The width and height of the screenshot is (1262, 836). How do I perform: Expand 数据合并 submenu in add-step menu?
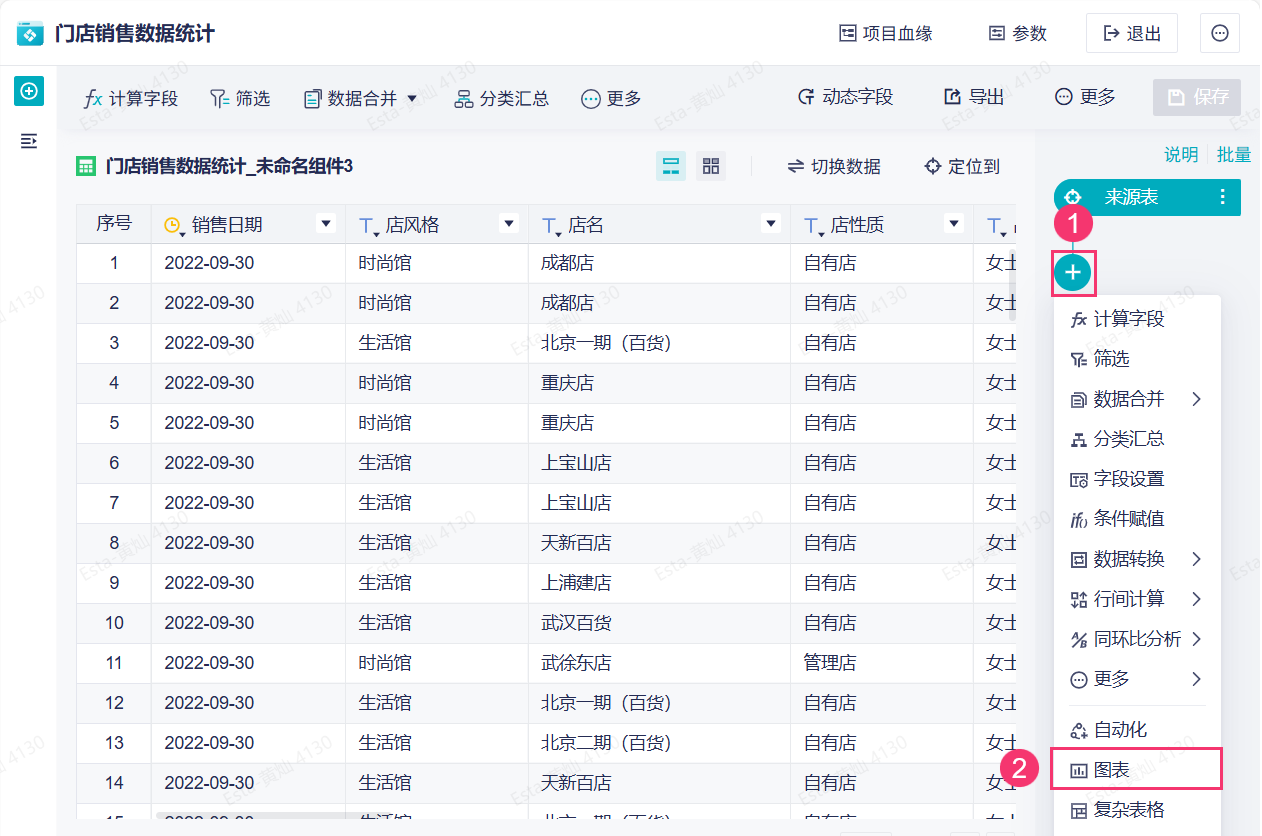[1136, 399]
